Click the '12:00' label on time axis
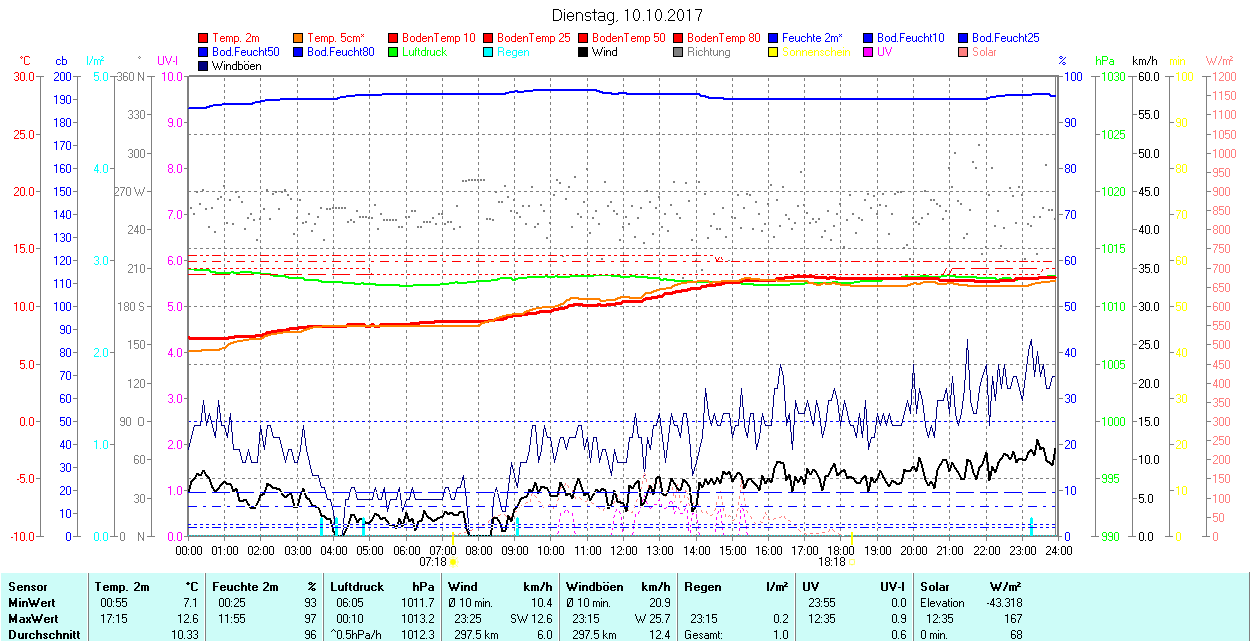This screenshot has height=641, width=1250. pos(624,550)
